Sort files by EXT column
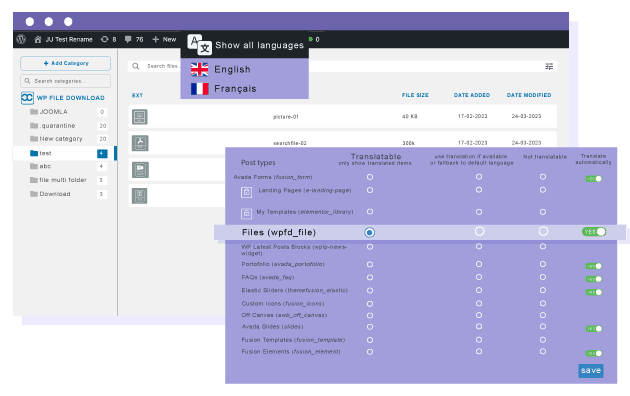The width and height of the screenshot is (630, 396). coord(137,96)
